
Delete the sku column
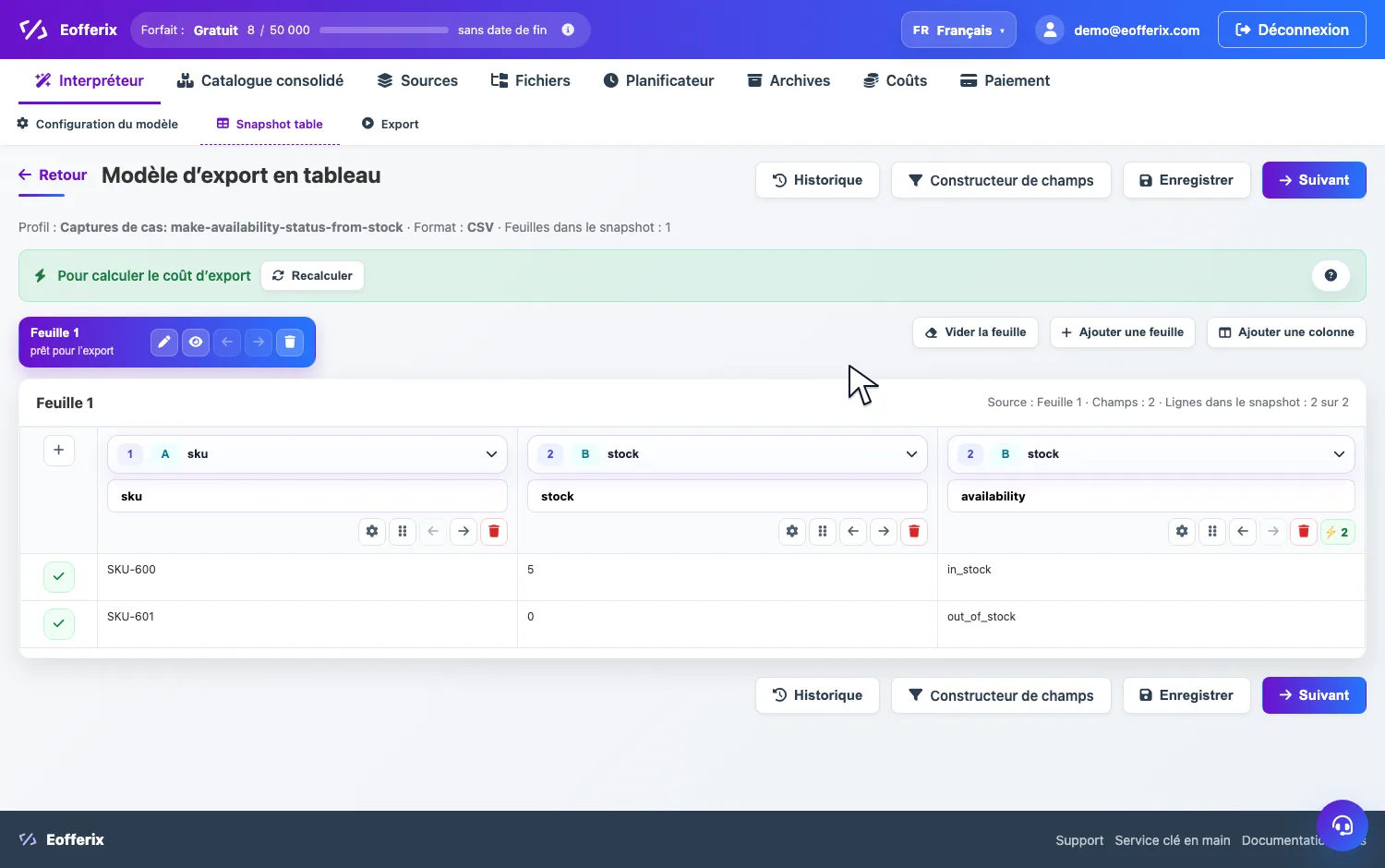[x=494, y=531]
